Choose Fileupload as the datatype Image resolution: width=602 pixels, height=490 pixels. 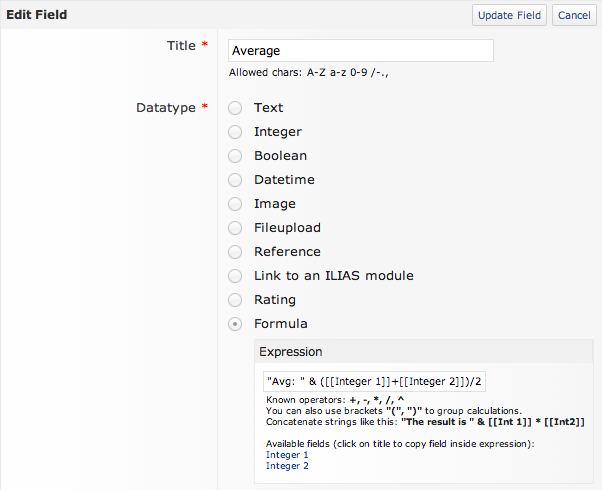point(235,228)
